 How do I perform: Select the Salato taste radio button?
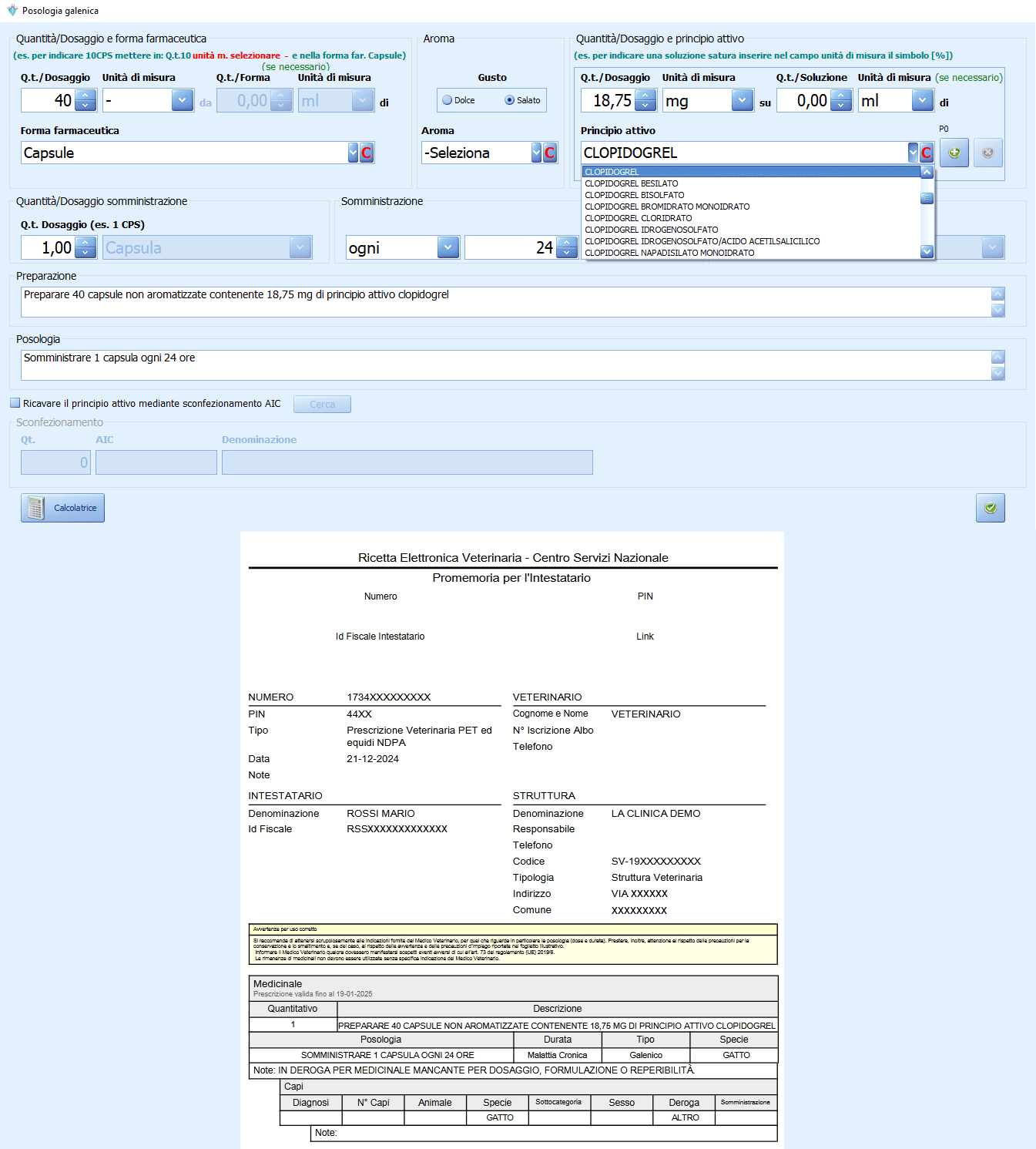[x=509, y=100]
